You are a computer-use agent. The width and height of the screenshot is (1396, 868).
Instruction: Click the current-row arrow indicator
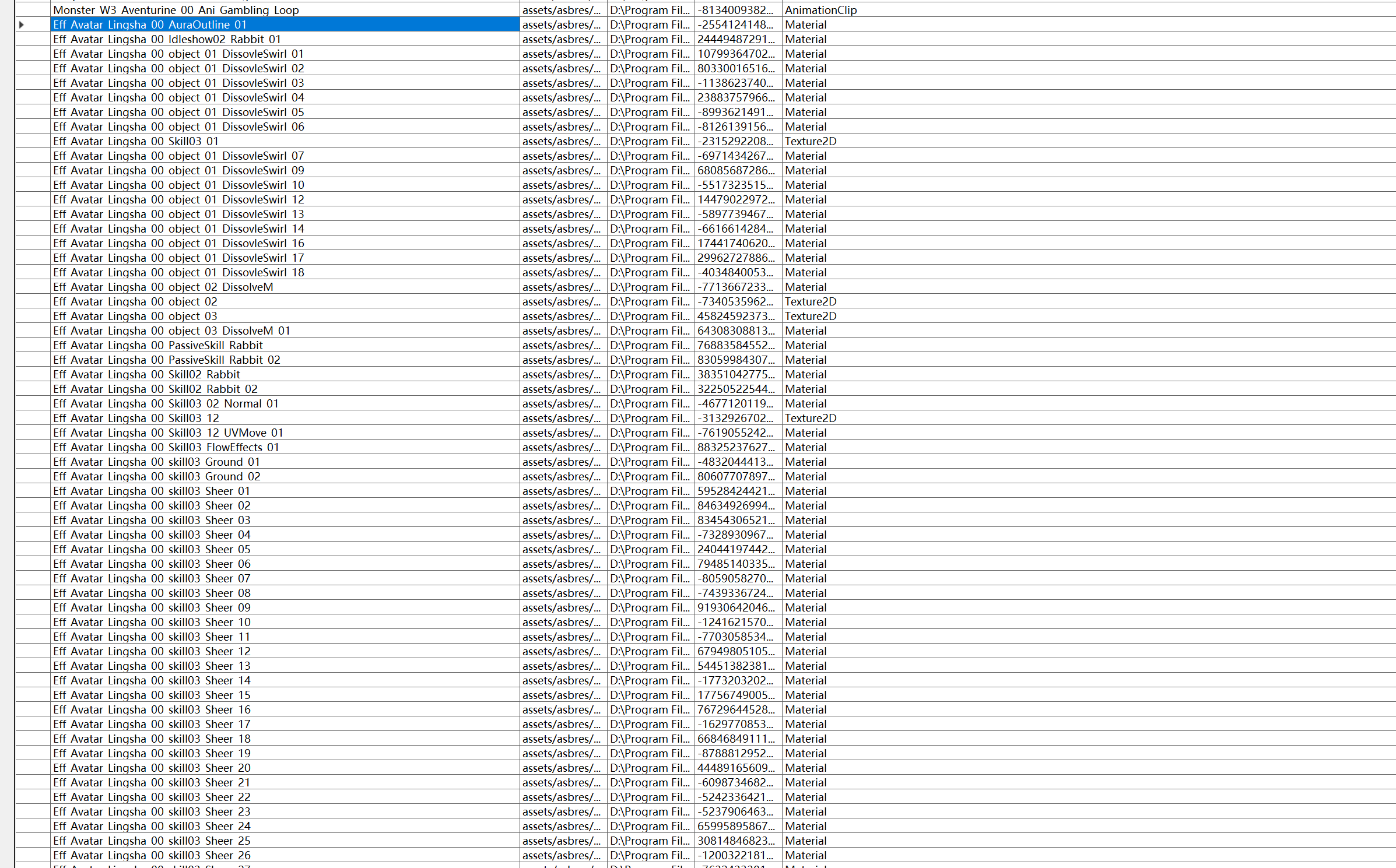pyautogui.click(x=22, y=24)
